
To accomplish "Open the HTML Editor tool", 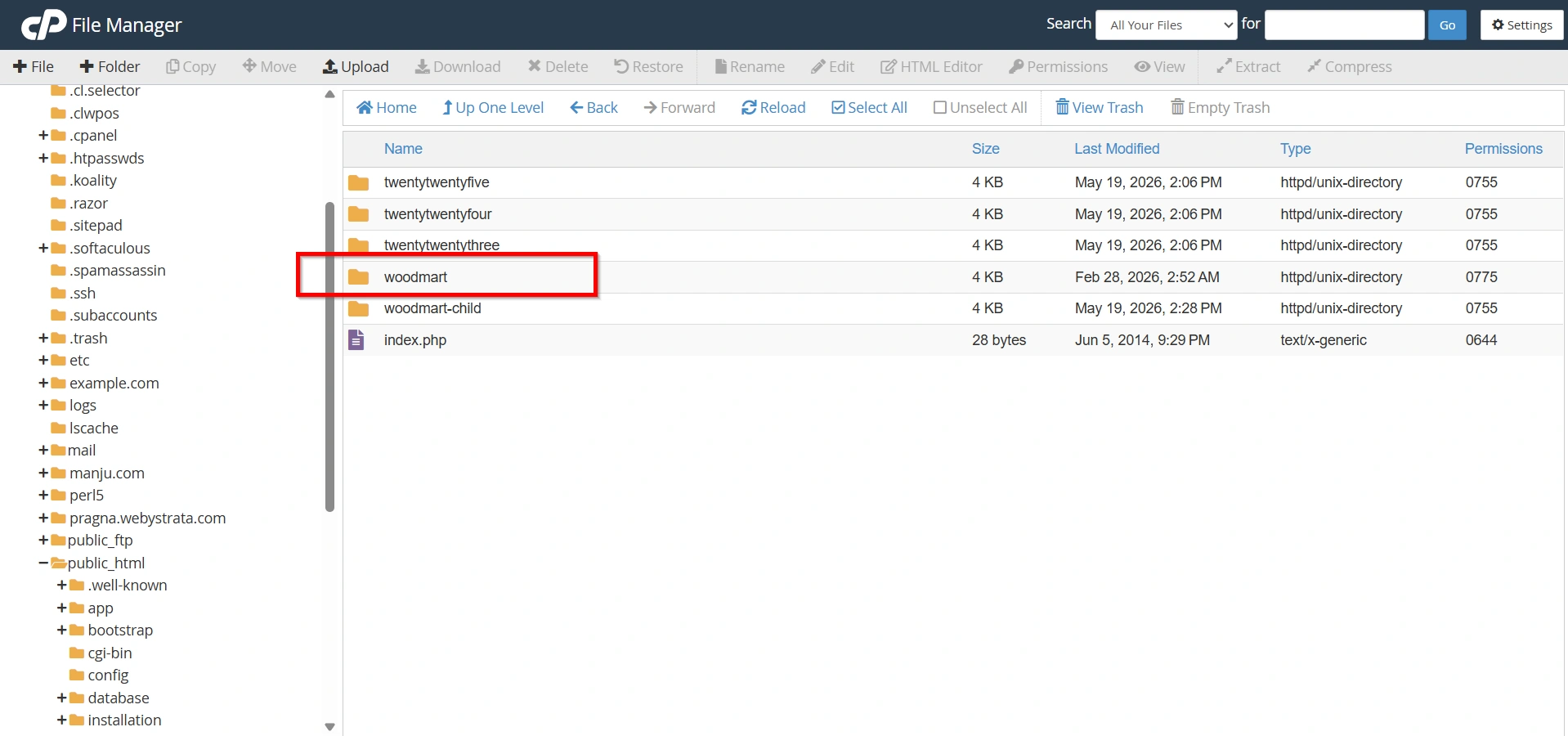I will [931, 66].
